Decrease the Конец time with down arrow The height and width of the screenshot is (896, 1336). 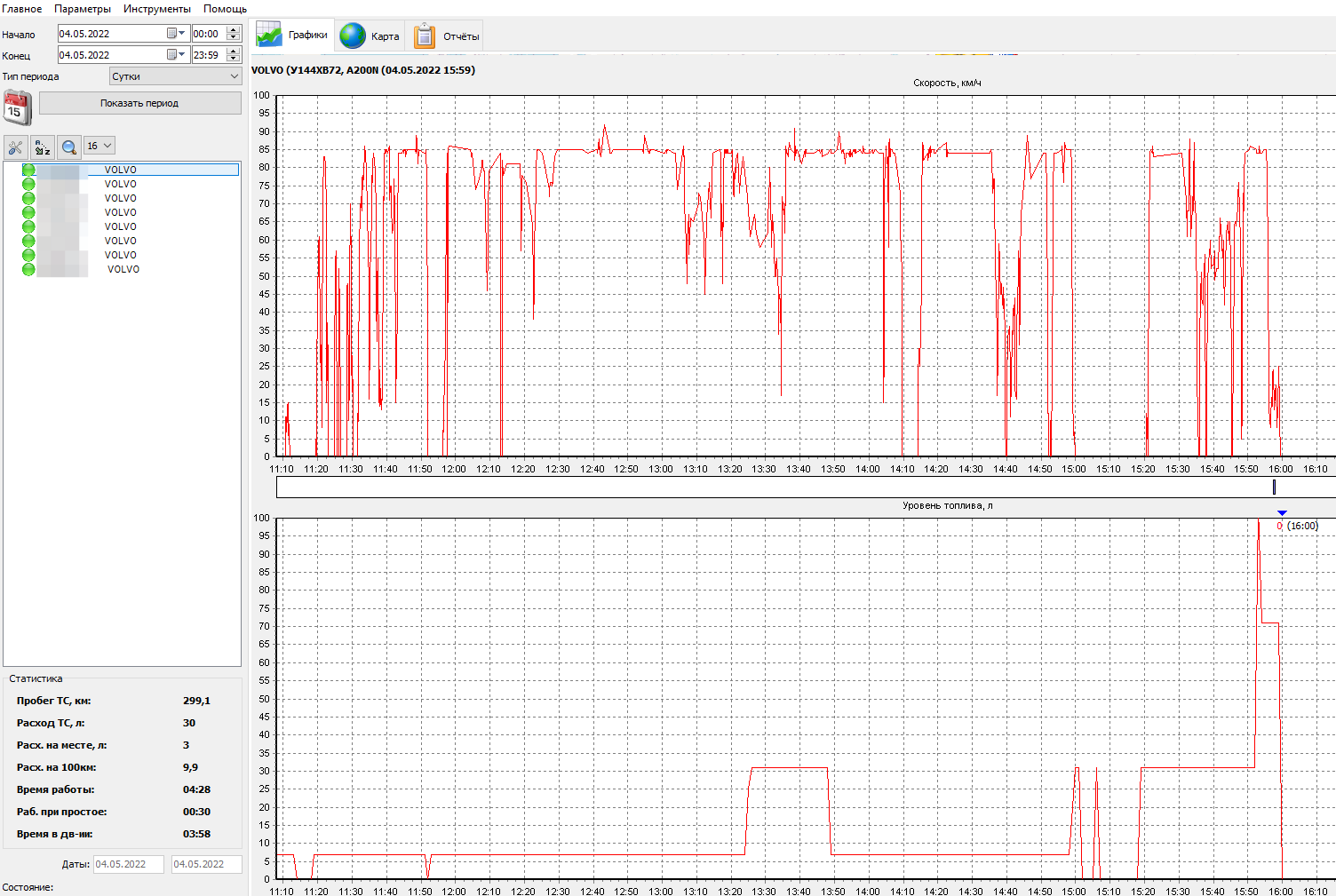pyautogui.click(x=234, y=59)
